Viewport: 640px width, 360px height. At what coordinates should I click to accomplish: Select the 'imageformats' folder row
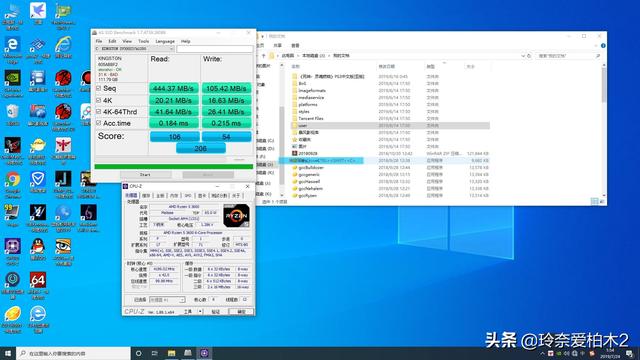click(x=391, y=91)
